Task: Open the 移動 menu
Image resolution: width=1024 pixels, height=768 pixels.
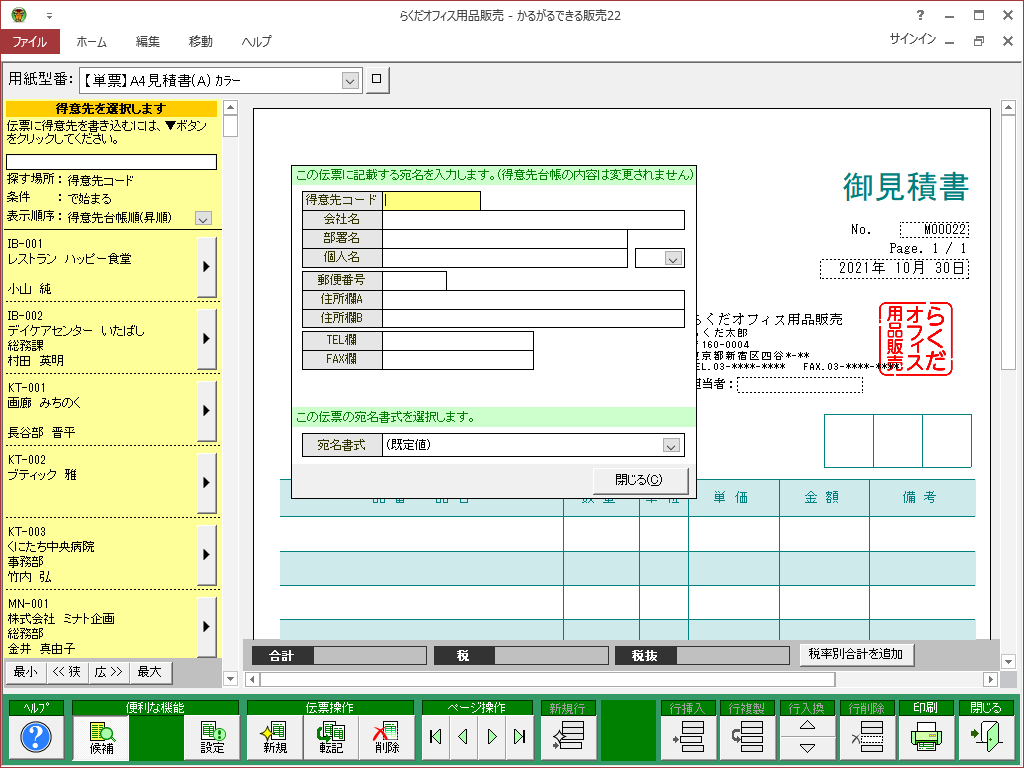Action: tap(200, 41)
